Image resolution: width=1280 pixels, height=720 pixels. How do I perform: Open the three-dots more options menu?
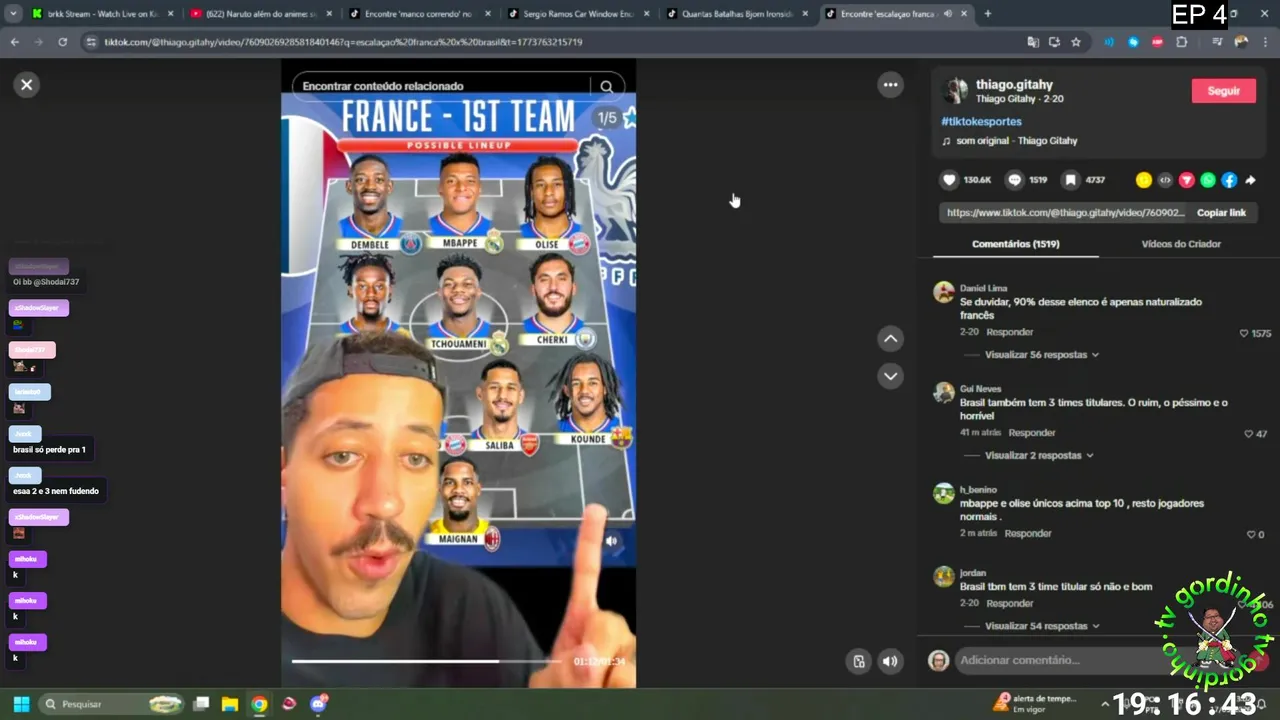[890, 85]
